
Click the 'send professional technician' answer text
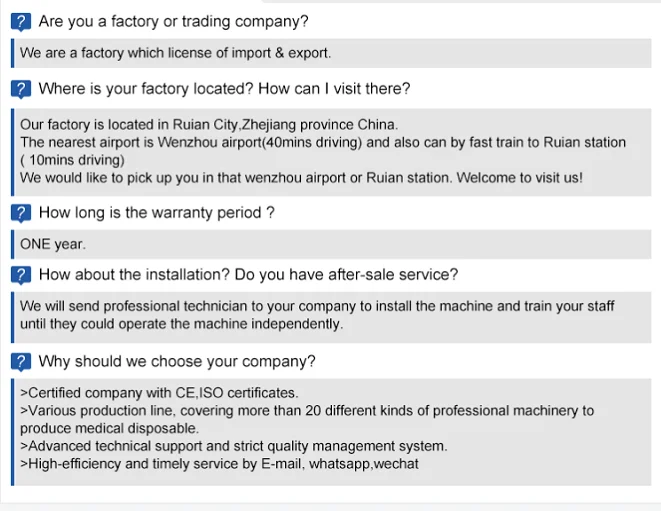coord(317,306)
